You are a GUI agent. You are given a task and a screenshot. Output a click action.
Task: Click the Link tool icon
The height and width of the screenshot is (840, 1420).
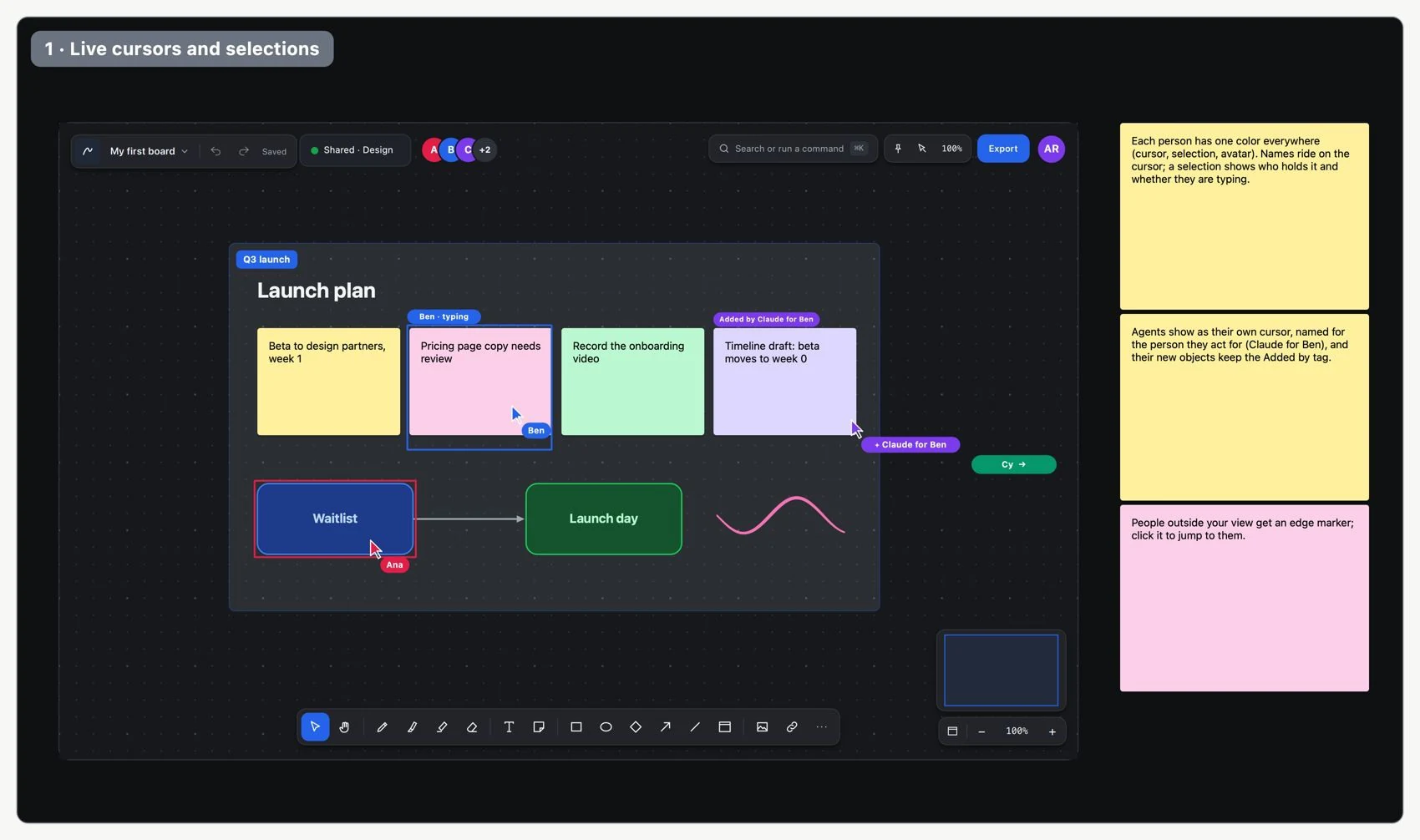pos(792,727)
